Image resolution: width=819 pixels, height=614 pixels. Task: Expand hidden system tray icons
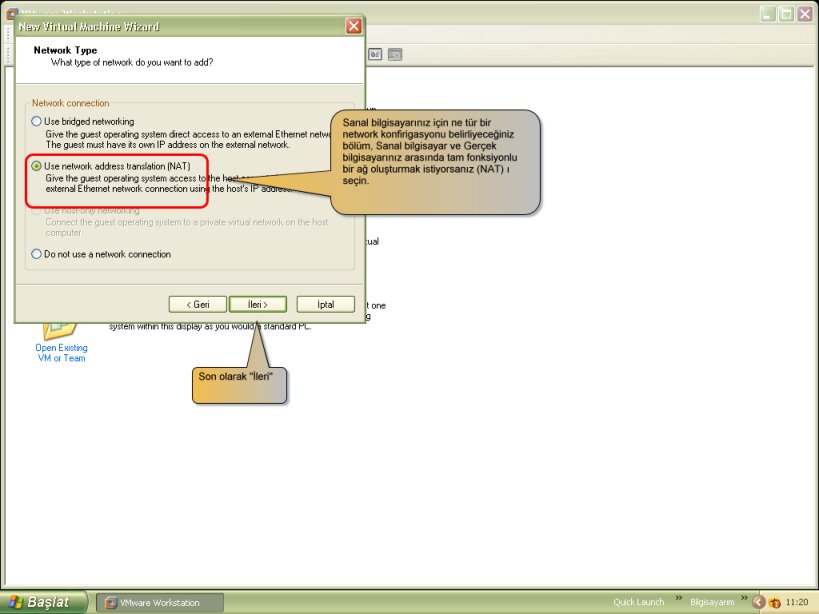(x=758, y=603)
